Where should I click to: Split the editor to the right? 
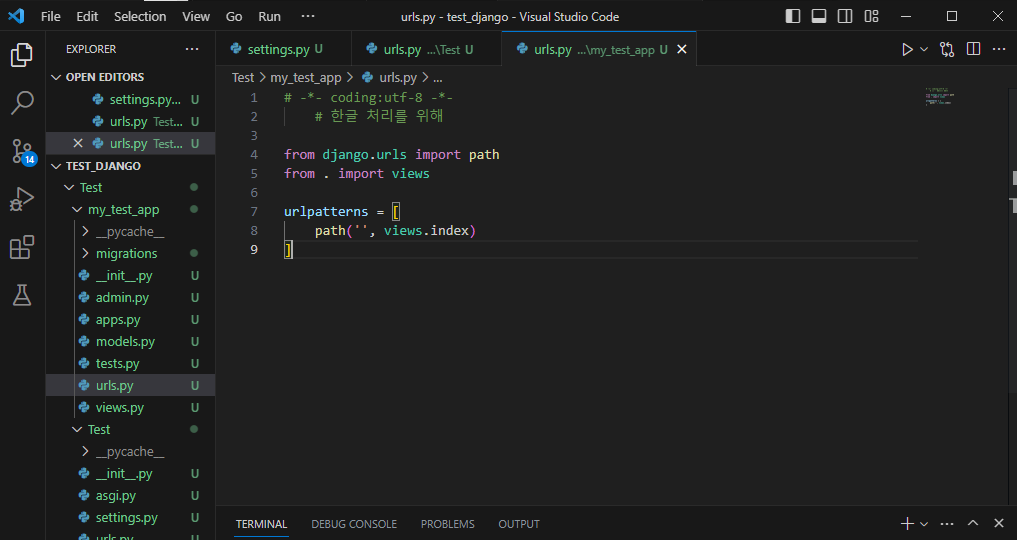pos(974,49)
